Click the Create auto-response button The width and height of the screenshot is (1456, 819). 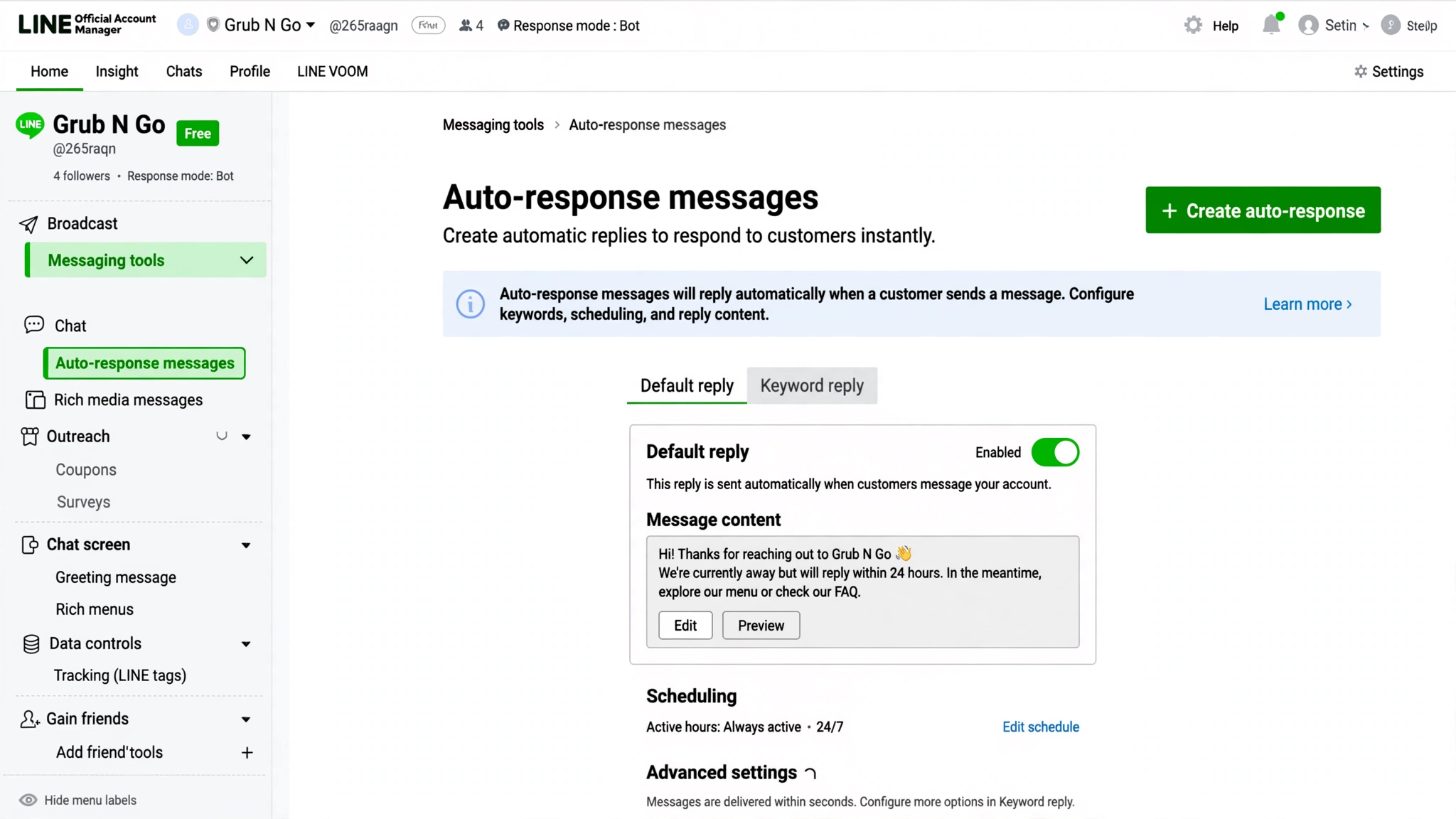pyautogui.click(x=1263, y=210)
